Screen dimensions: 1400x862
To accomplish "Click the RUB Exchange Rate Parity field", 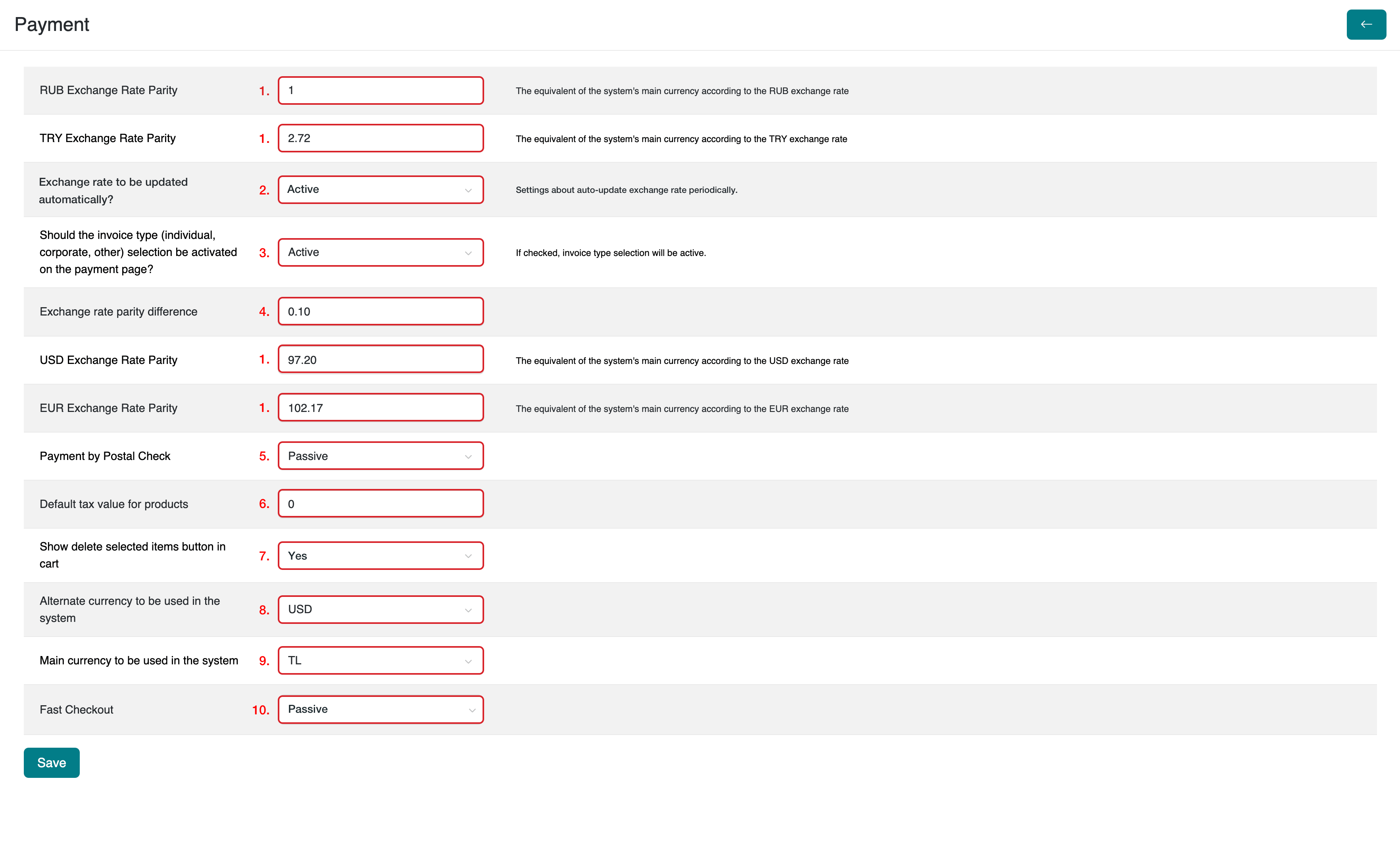I will pyautogui.click(x=380, y=90).
